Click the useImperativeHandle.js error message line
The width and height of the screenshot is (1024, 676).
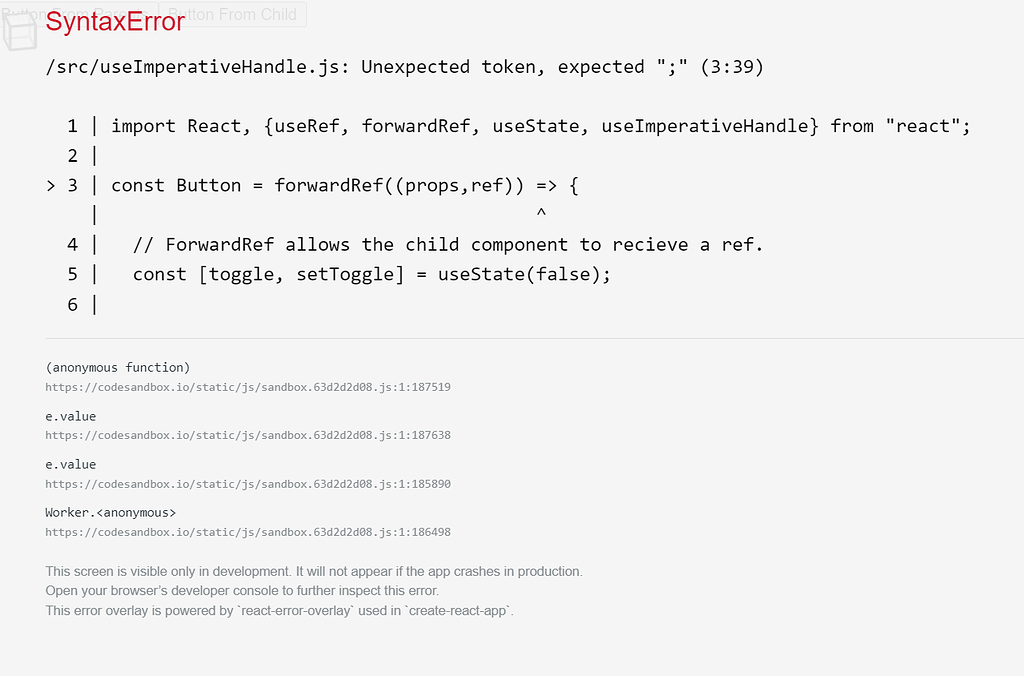(404, 67)
